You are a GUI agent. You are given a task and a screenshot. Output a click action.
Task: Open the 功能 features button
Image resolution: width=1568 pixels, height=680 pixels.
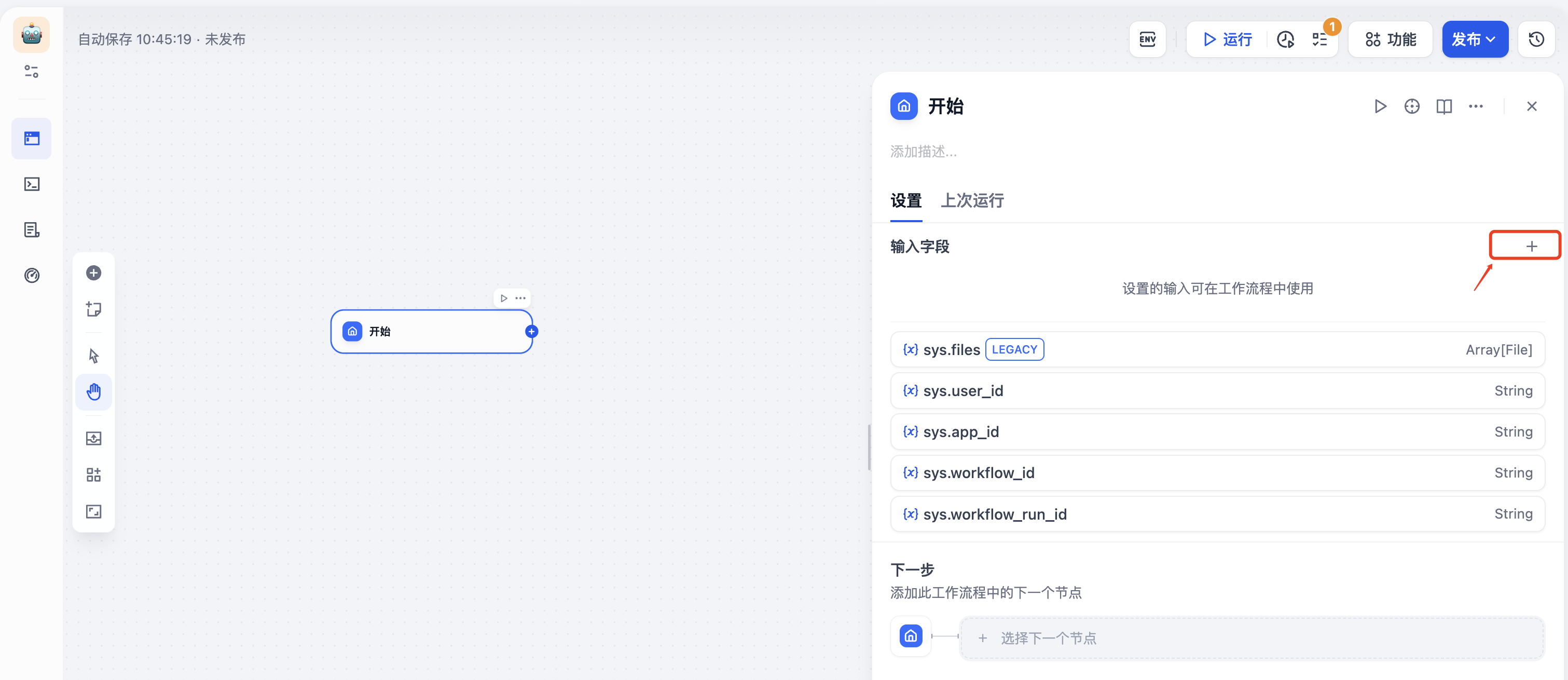click(x=1390, y=39)
